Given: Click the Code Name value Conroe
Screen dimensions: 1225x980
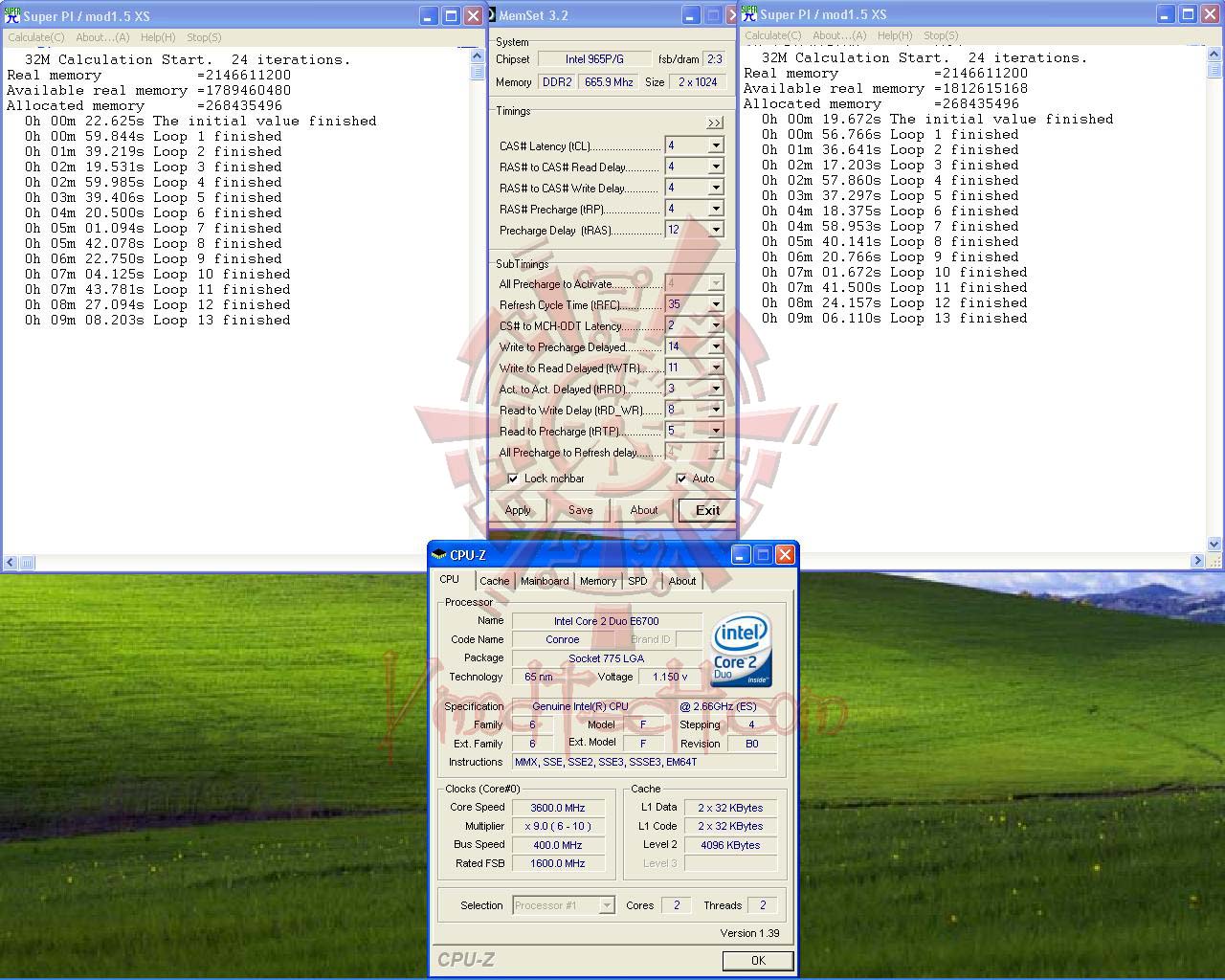Looking at the screenshot, I should (x=563, y=639).
